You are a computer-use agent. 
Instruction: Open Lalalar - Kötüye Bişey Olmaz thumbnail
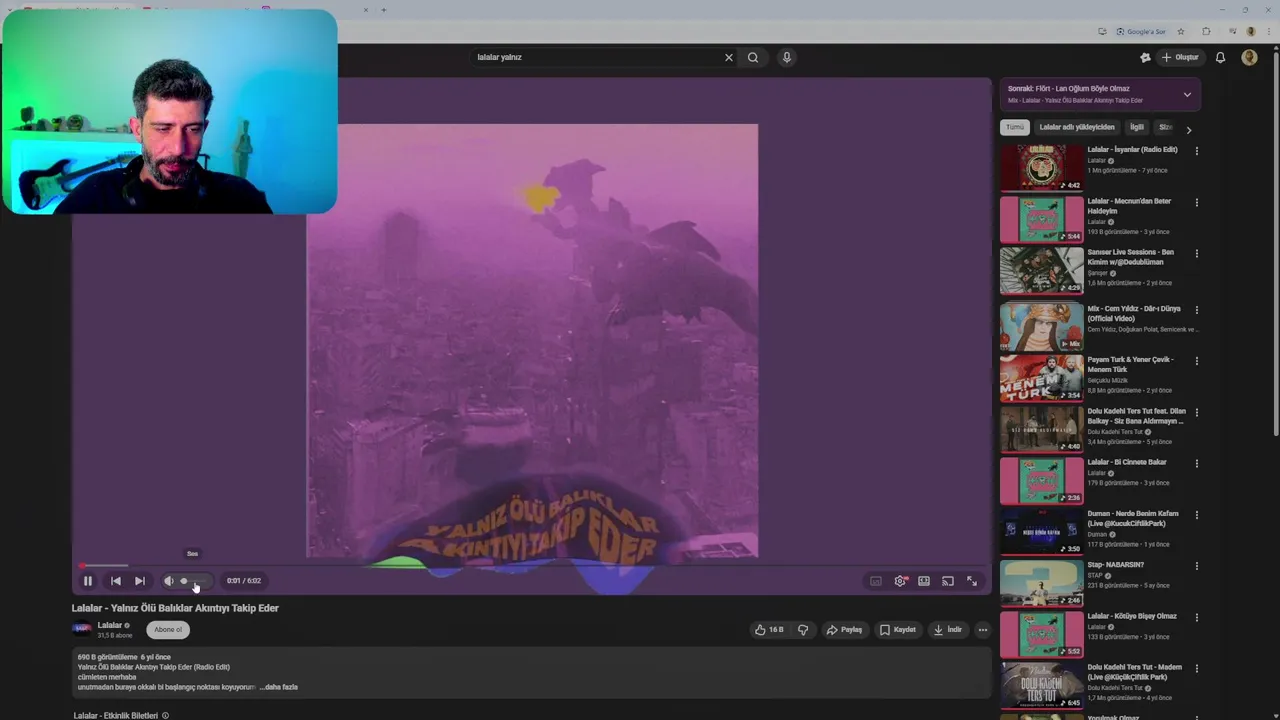pos(1042,635)
